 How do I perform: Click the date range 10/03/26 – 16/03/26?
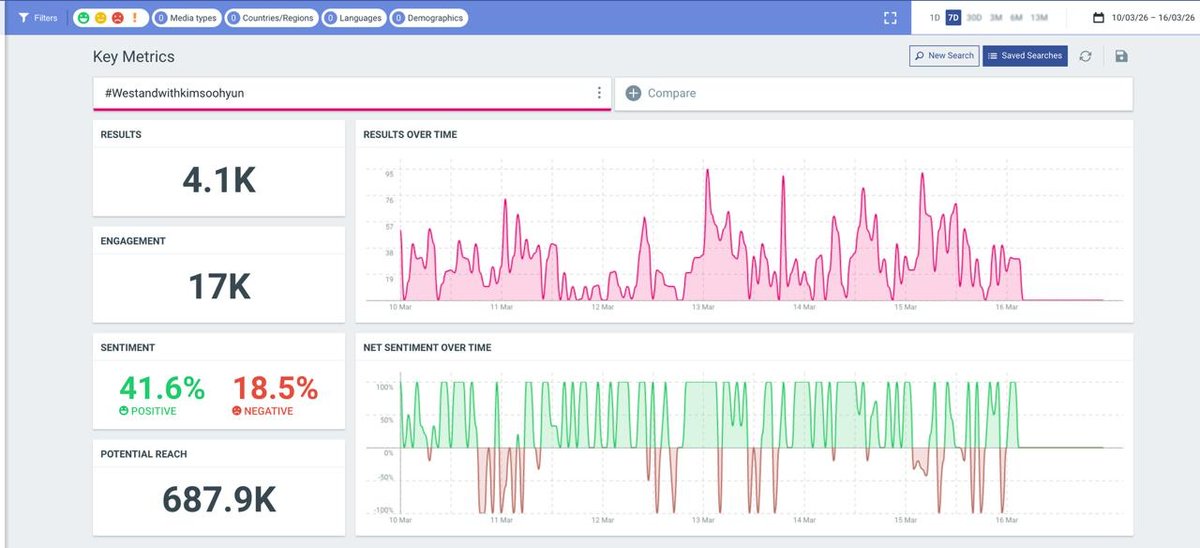pos(1151,18)
